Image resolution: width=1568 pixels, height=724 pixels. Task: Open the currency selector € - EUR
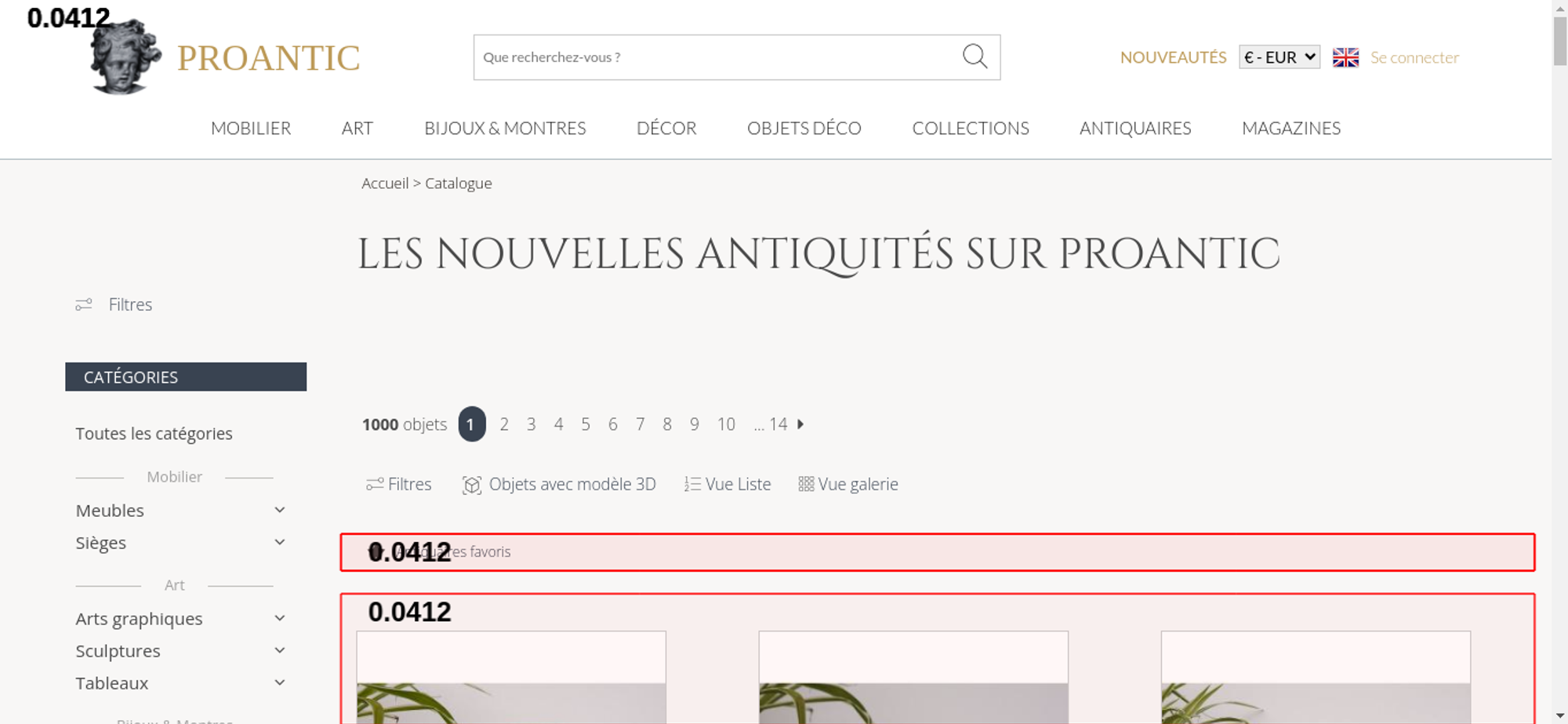tap(1279, 57)
